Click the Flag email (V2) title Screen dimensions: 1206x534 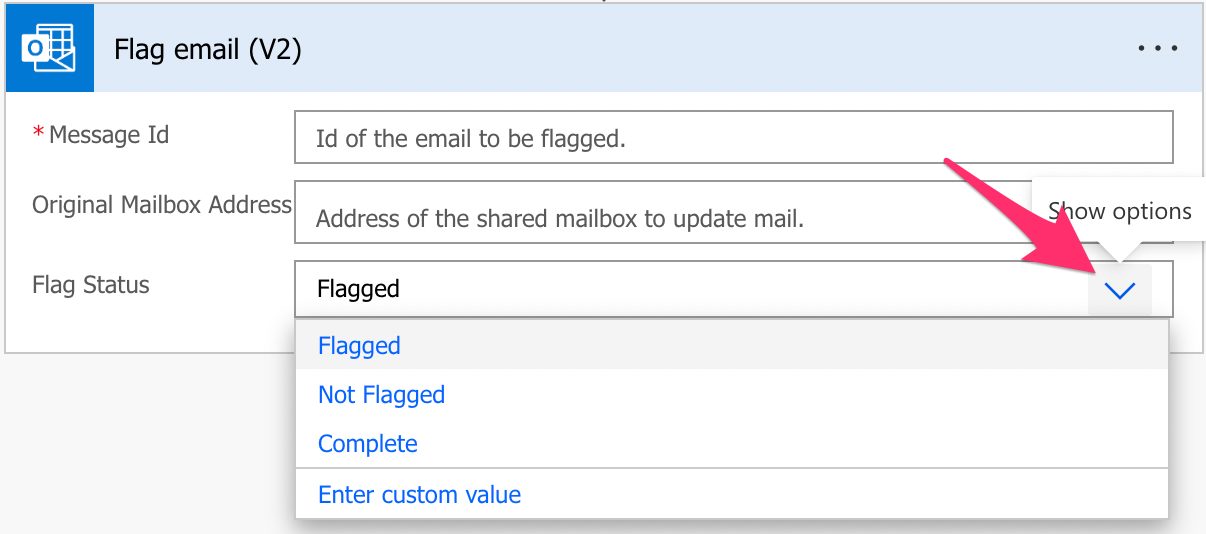pos(208,48)
